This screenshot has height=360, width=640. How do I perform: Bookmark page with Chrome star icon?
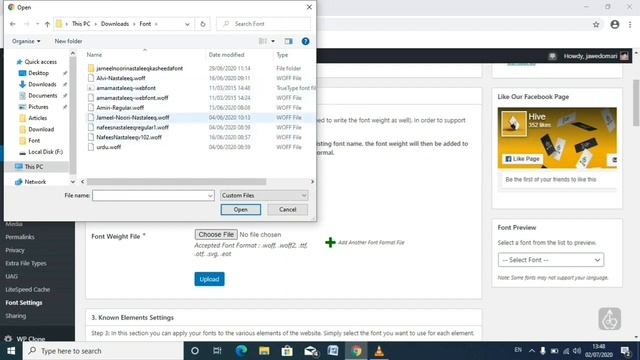coord(596,24)
